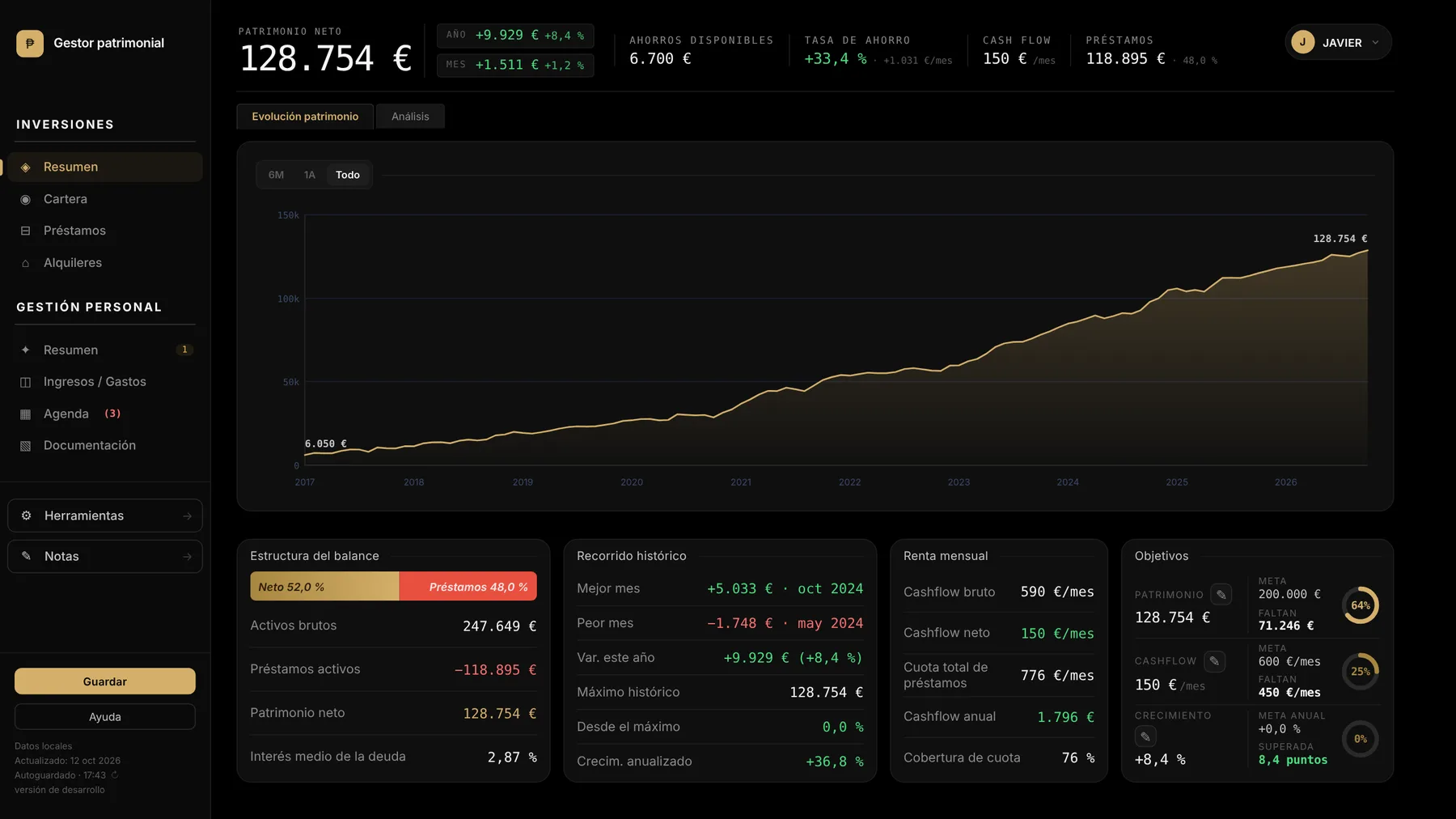Click the Guardar button

[x=105, y=681]
